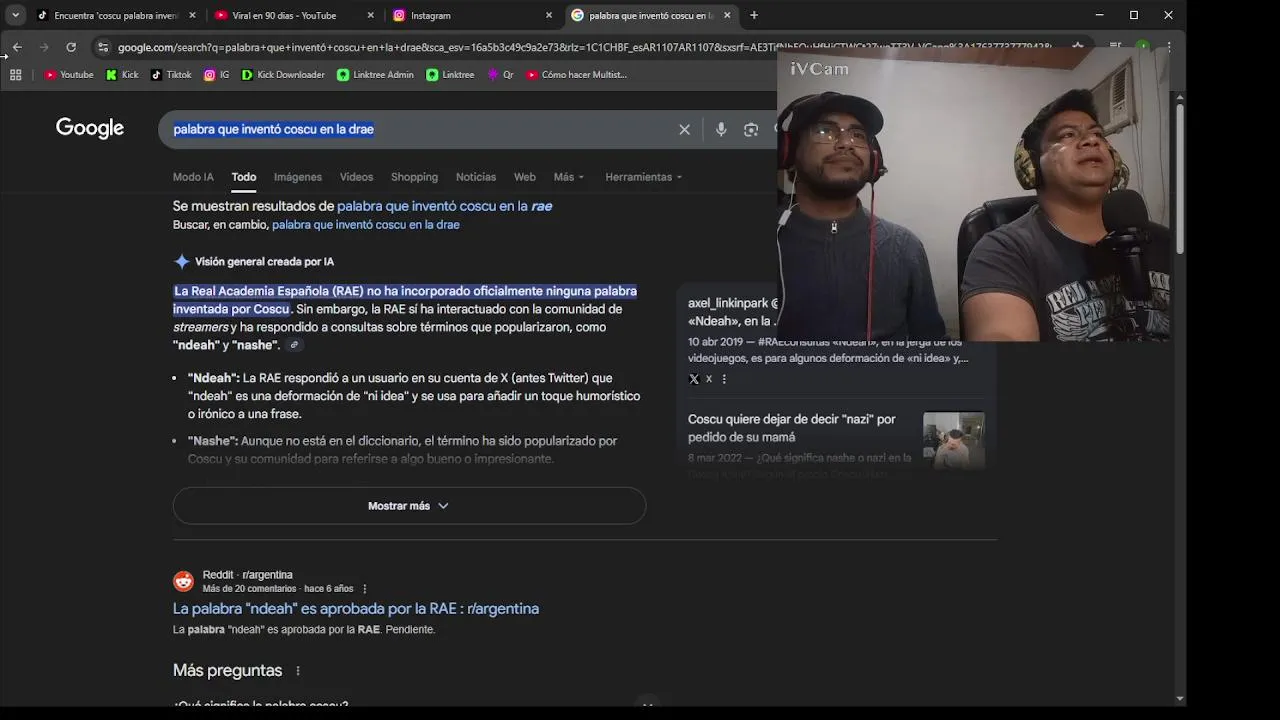
Task: Go back with the browser back arrow
Action: pos(17,47)
